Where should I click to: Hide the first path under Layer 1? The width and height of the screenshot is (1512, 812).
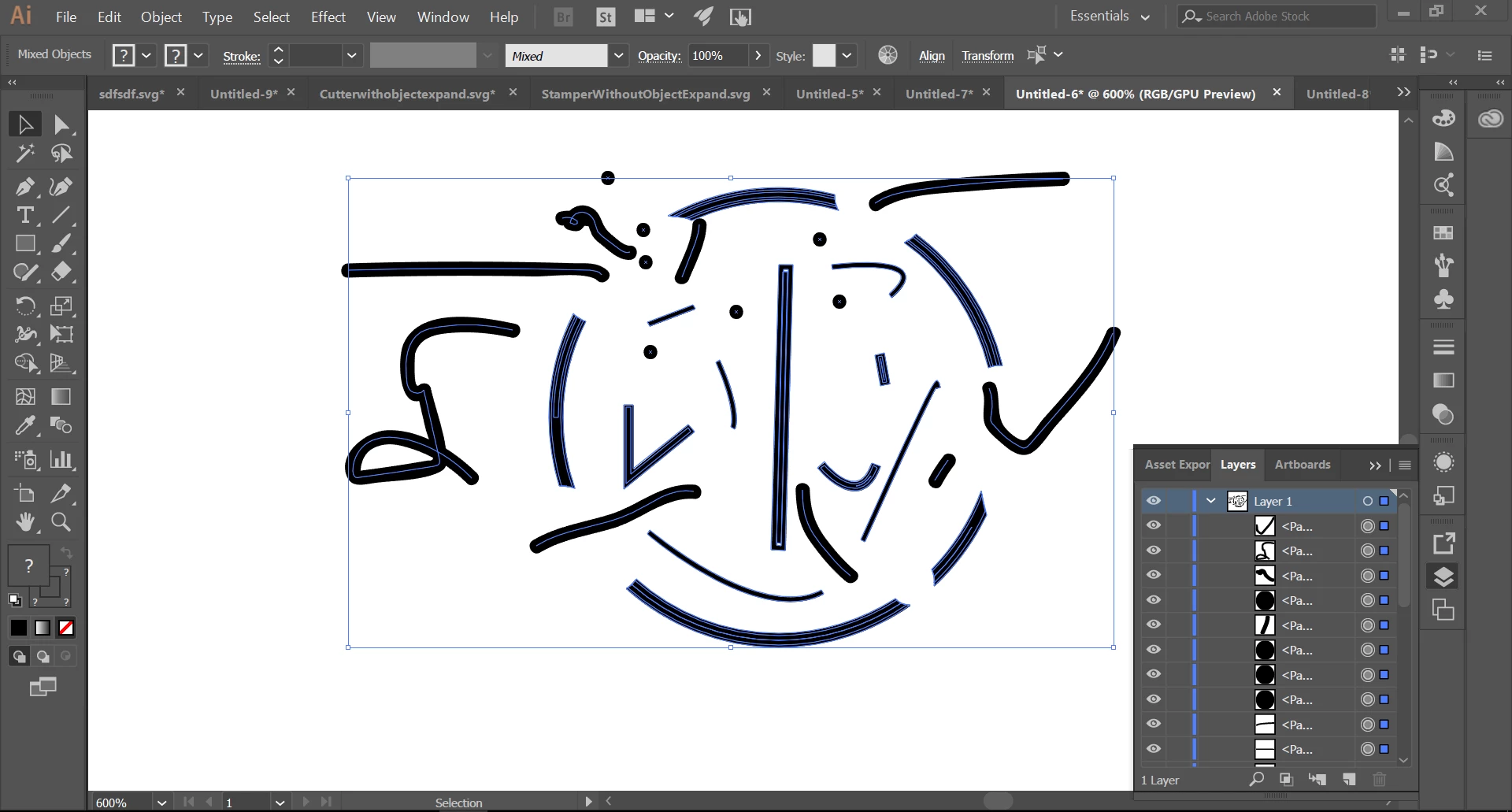pos(1154,525)
